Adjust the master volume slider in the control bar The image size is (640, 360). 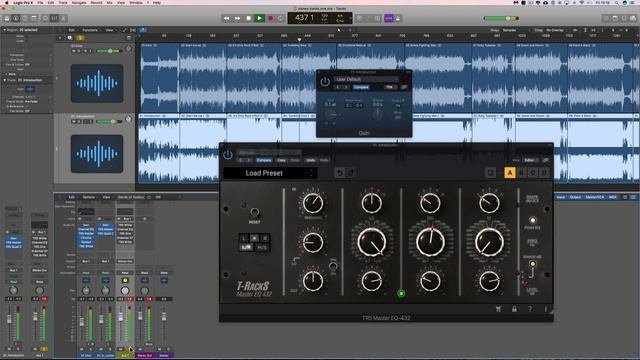[500, 18]
